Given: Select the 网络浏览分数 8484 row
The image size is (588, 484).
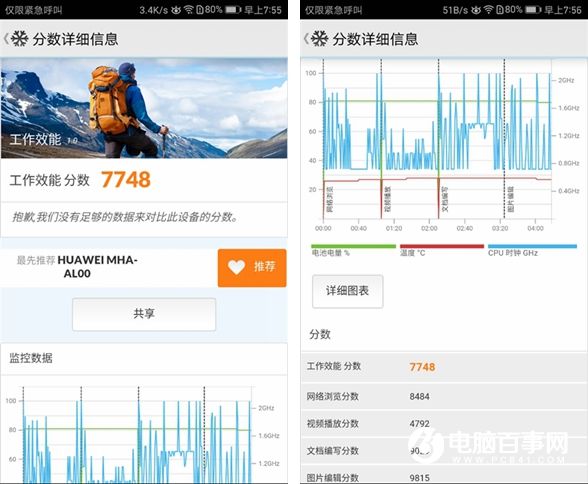Looking at the screenshot, I should pos(444,396).
